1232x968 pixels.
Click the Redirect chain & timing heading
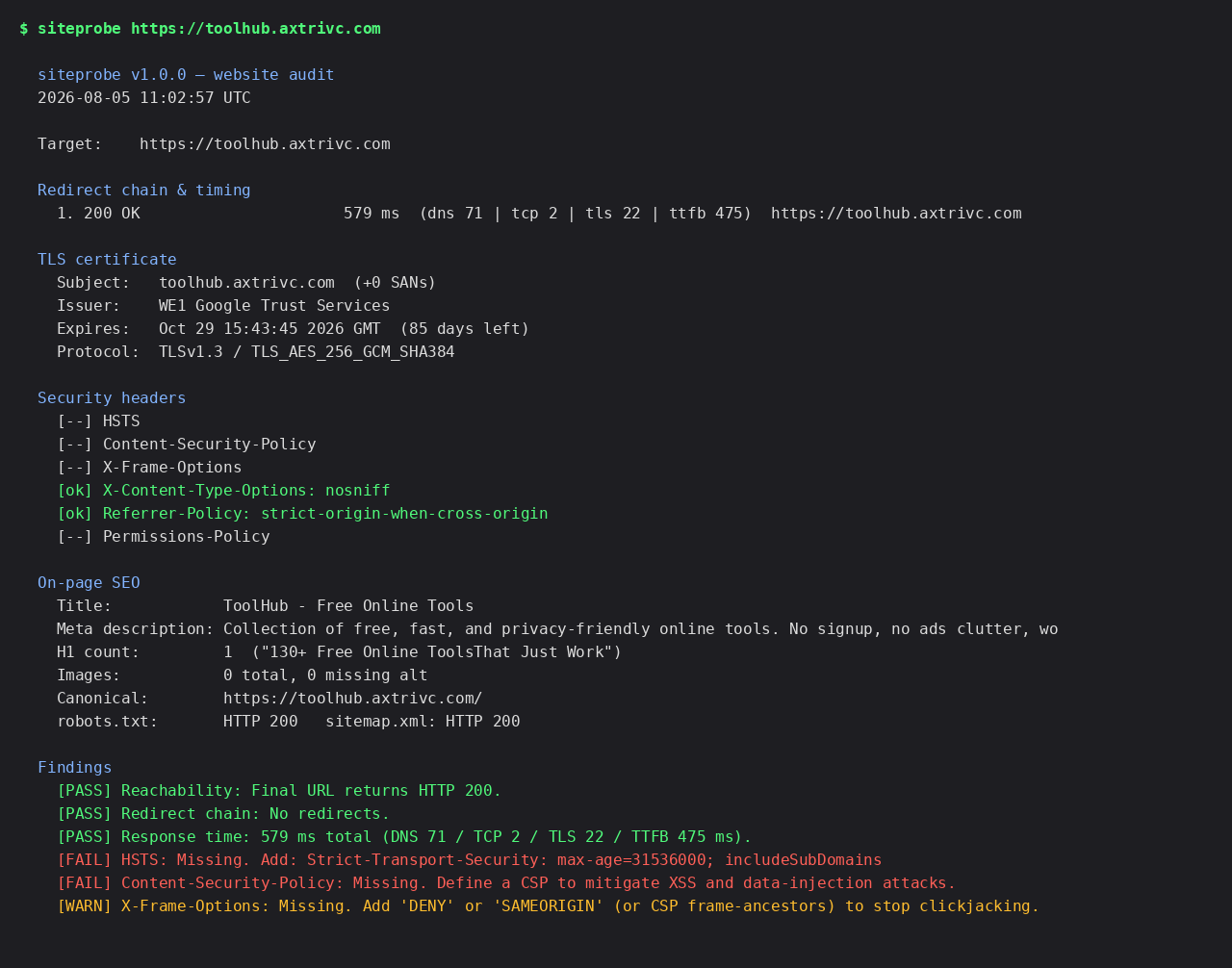tap(144, 191)
